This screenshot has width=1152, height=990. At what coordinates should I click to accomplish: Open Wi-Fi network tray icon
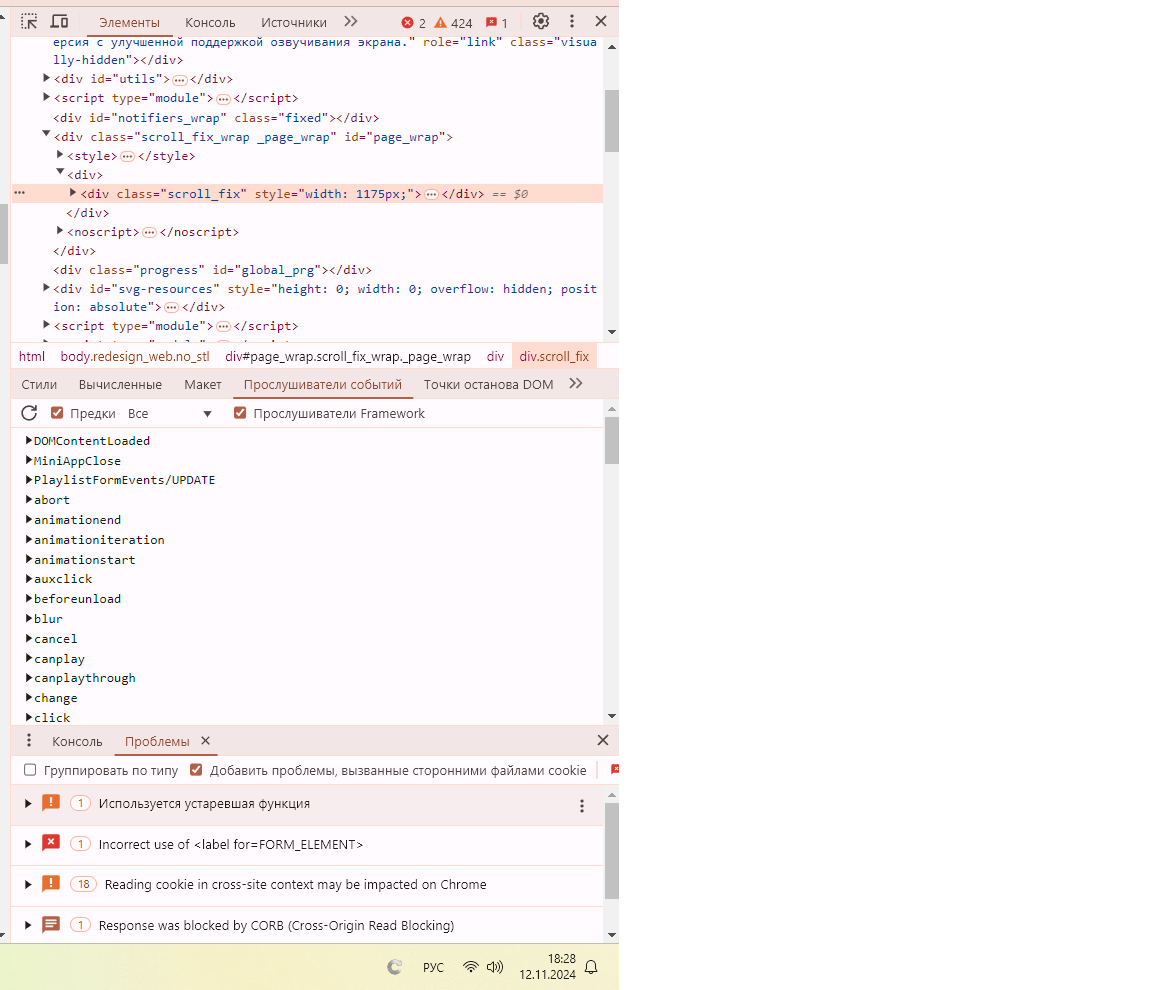[x=470, y=966]
